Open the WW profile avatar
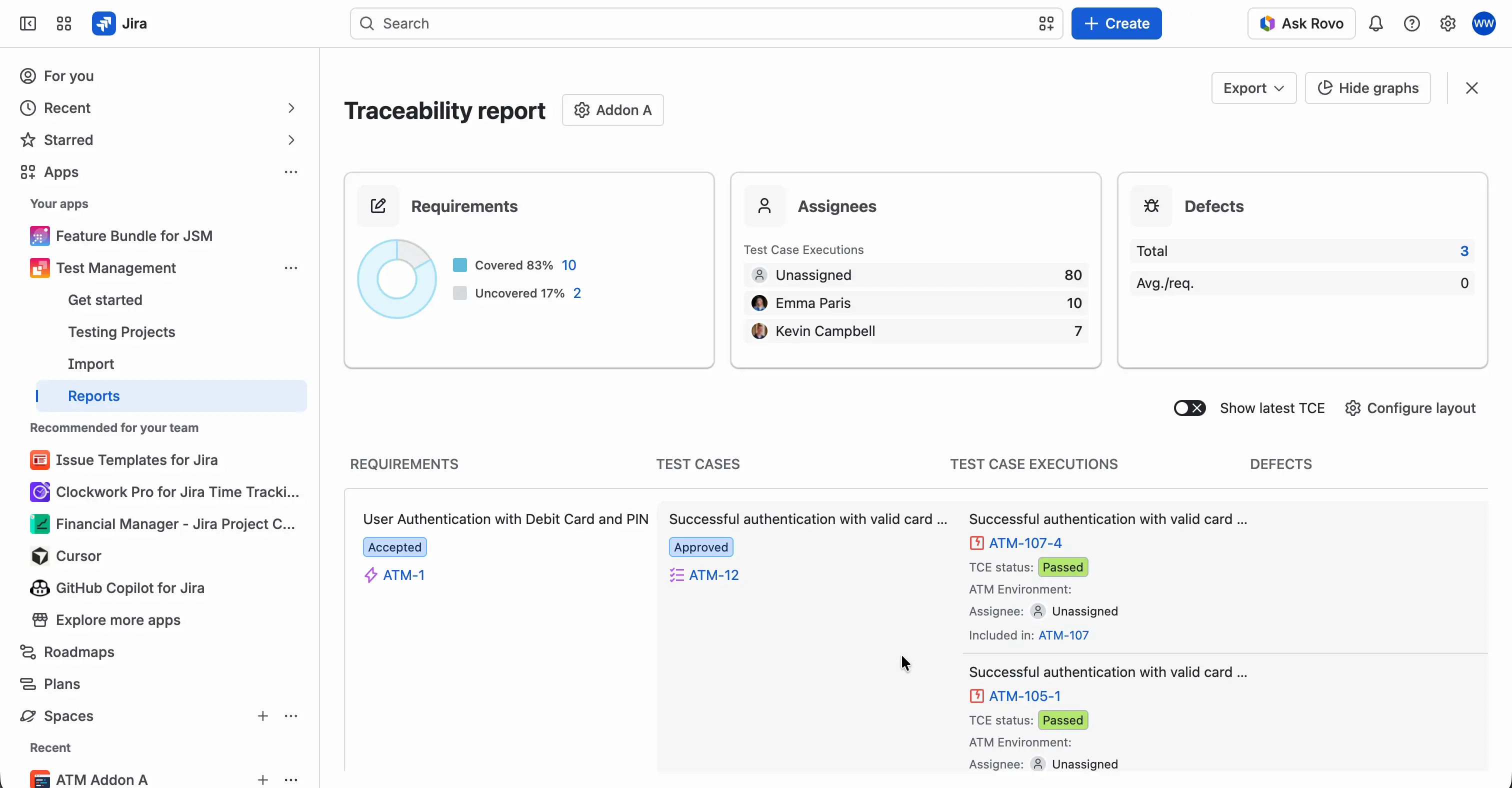 click(1483, 23)
